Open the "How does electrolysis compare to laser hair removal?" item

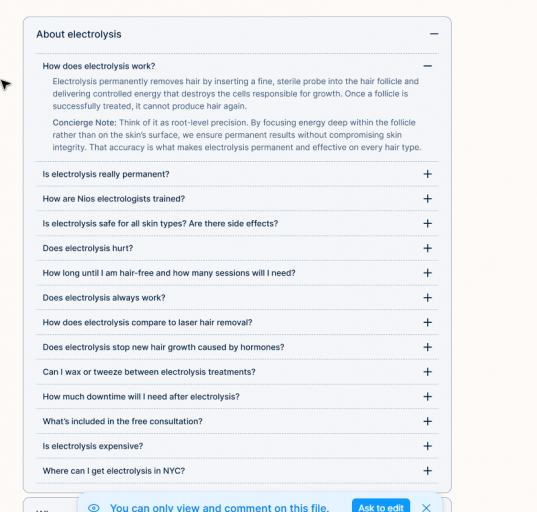click(x=237, y=322)
